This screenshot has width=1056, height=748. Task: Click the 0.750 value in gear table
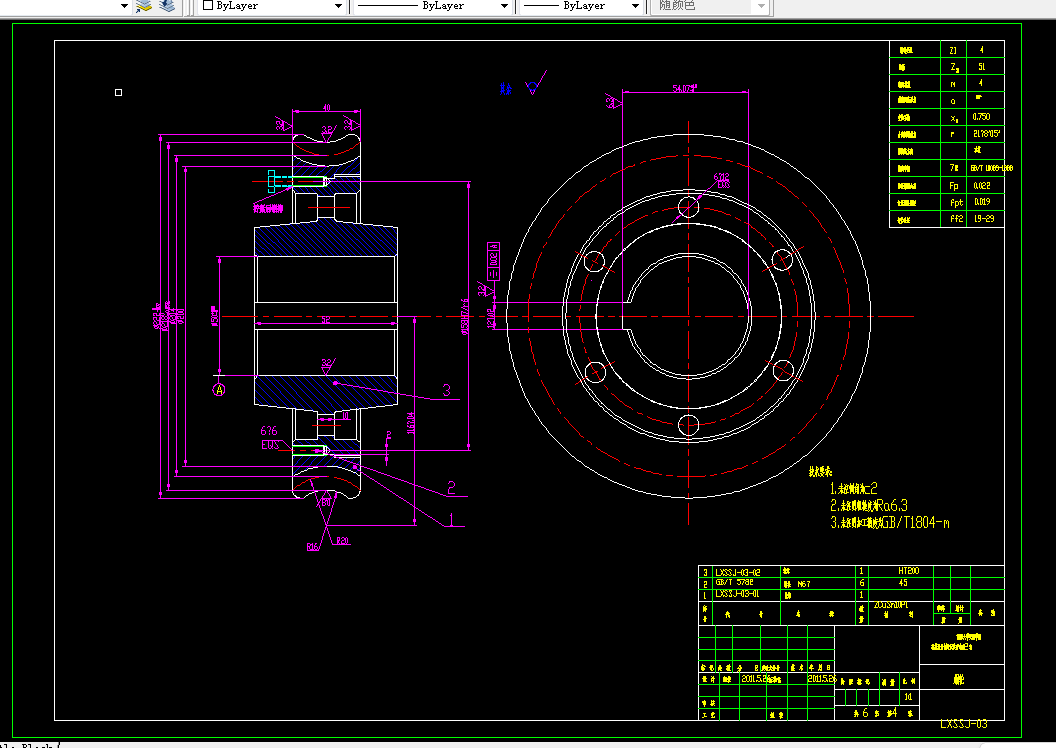click(981, 117)
